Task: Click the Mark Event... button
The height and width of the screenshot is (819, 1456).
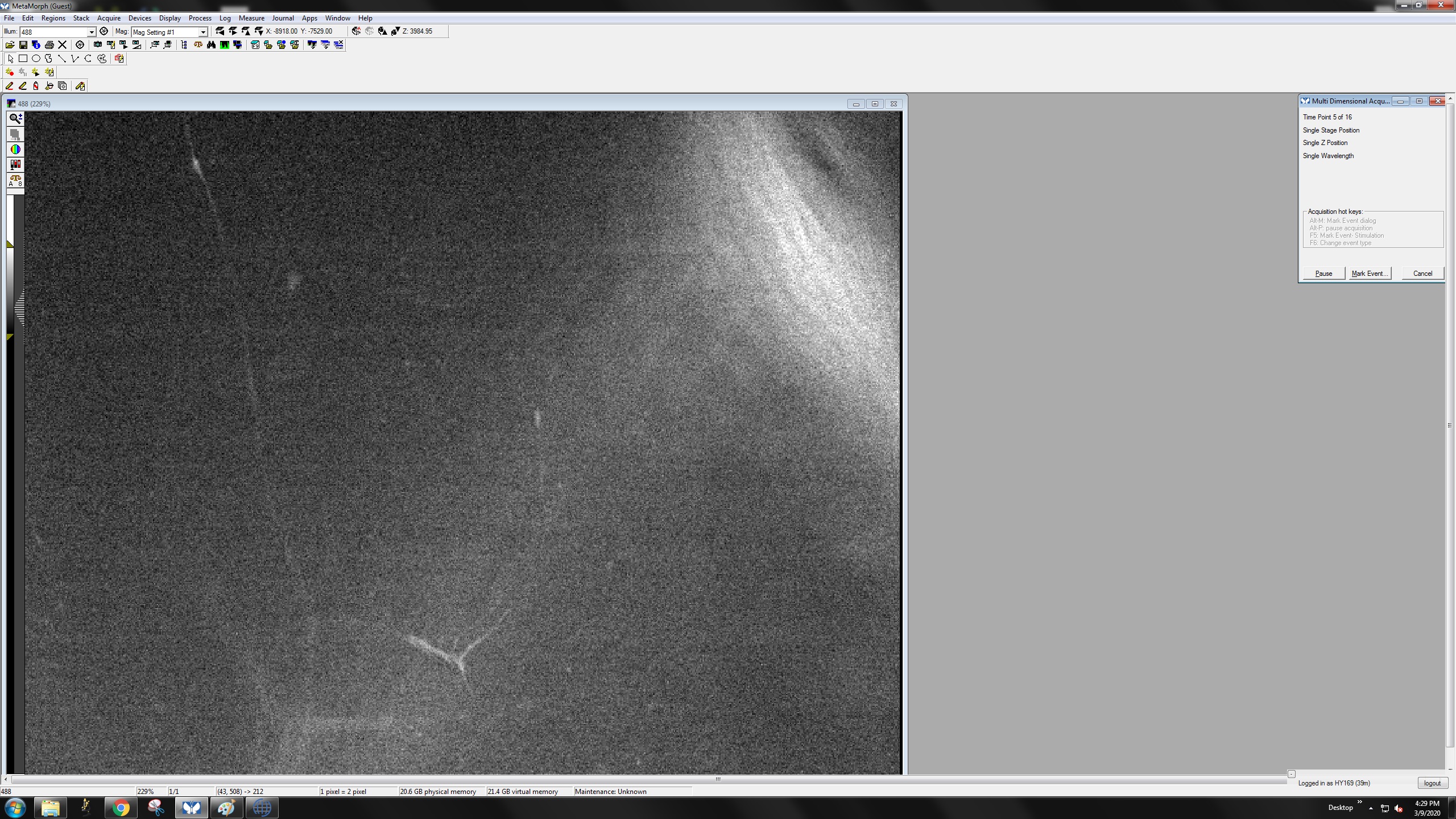Action: click(x=1370, y=274)
